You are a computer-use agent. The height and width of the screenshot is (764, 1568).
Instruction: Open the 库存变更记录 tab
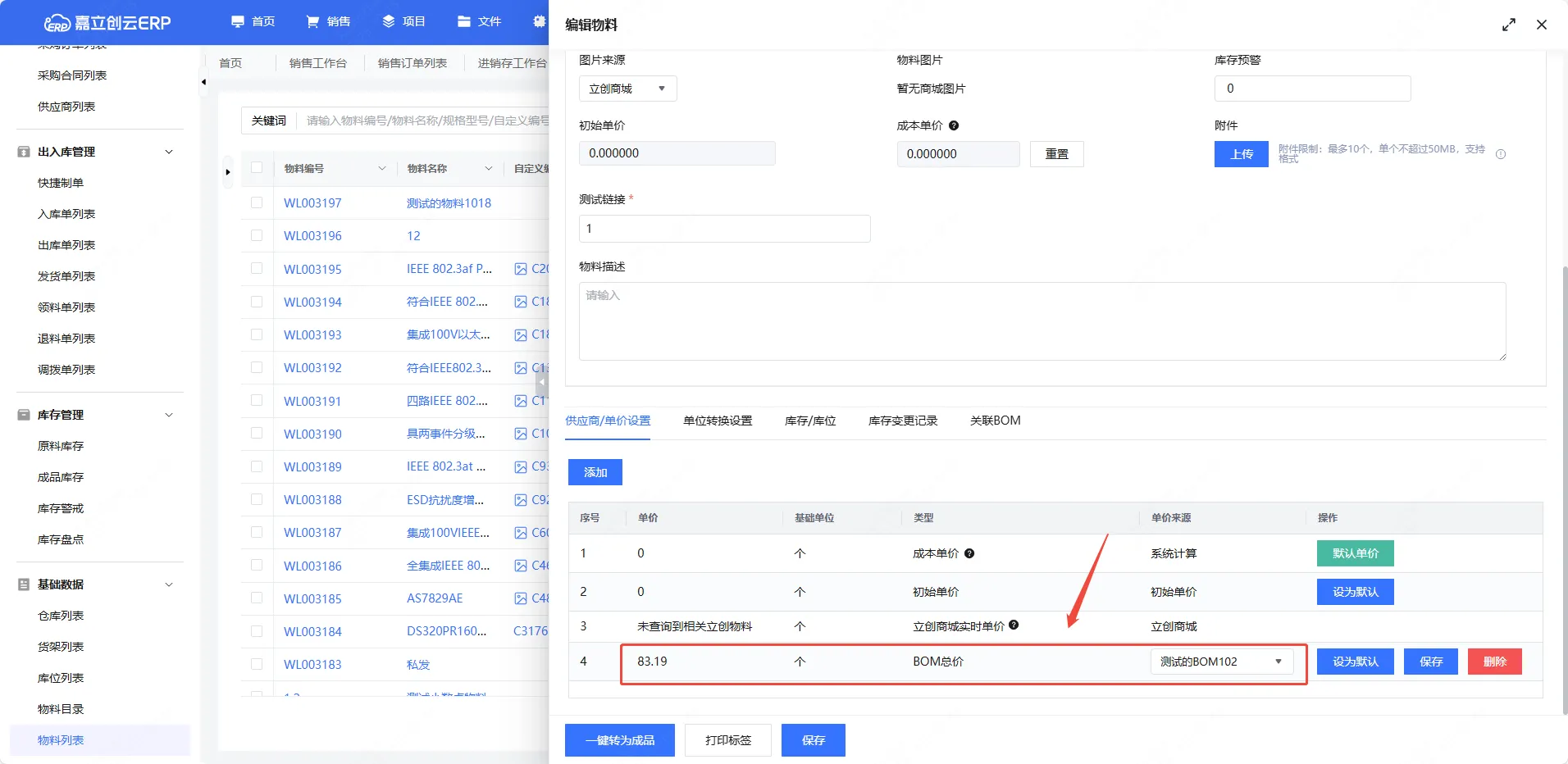tap(902, 421)
